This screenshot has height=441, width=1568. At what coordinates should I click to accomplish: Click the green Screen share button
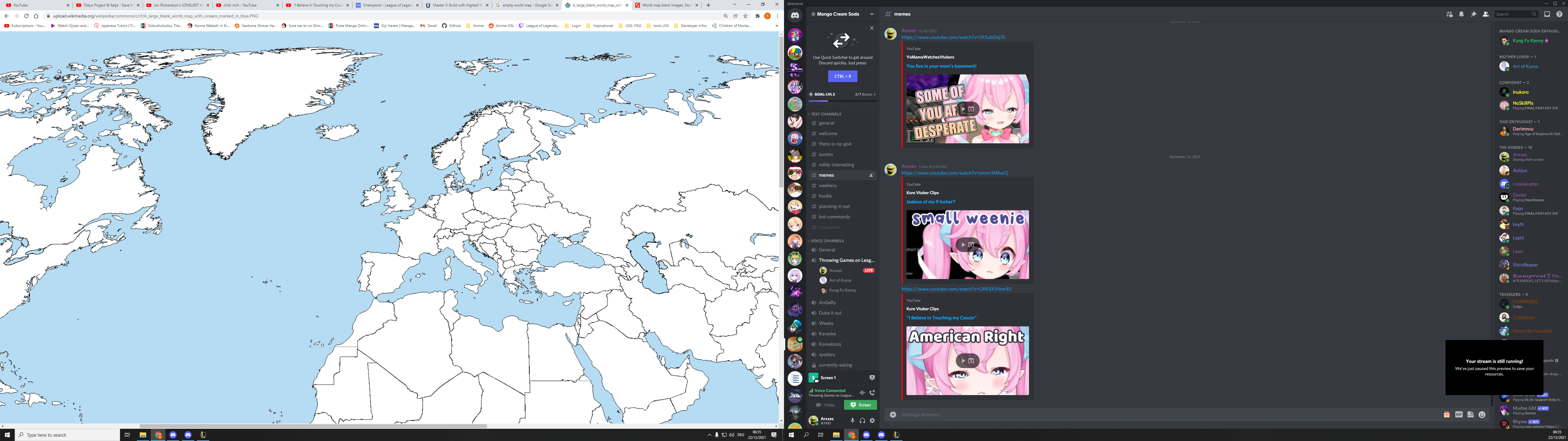860,405
